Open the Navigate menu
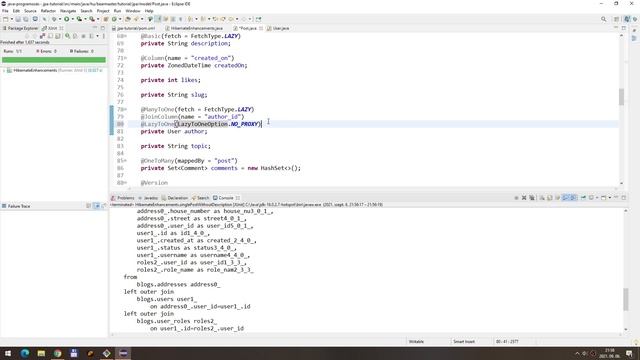This screenshot has width=640, height=360. click(68, 11)
